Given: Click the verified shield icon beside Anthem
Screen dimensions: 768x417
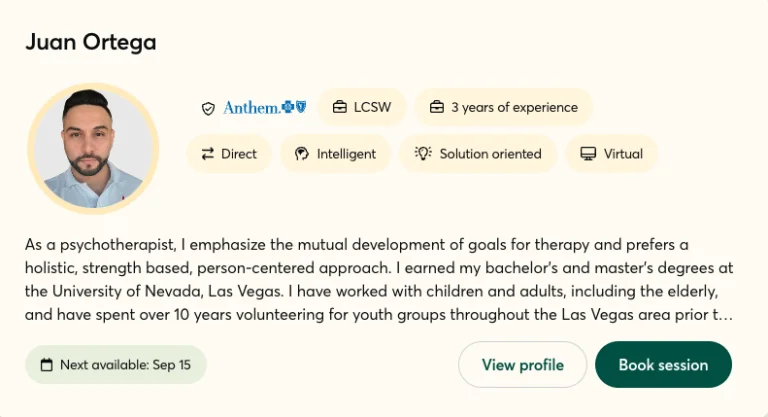Looking at the screenshot, I should pos(208,108).
